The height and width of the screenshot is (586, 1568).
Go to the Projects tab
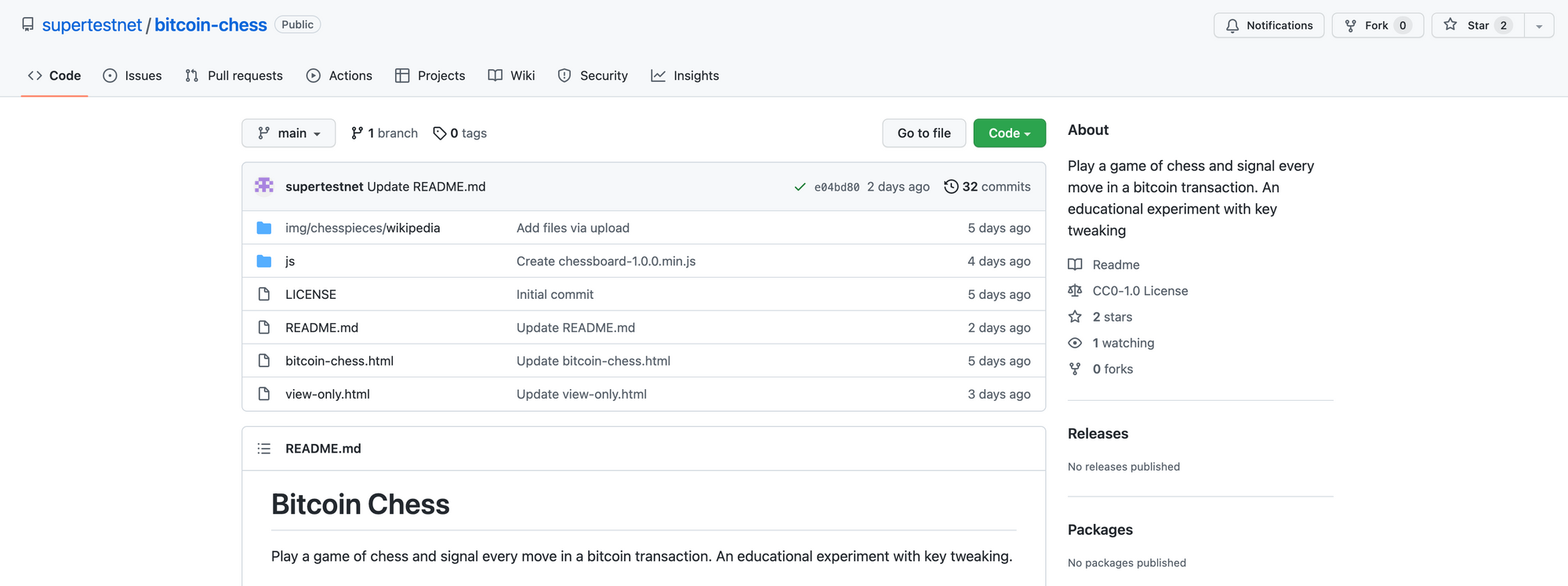pos(430,75)
